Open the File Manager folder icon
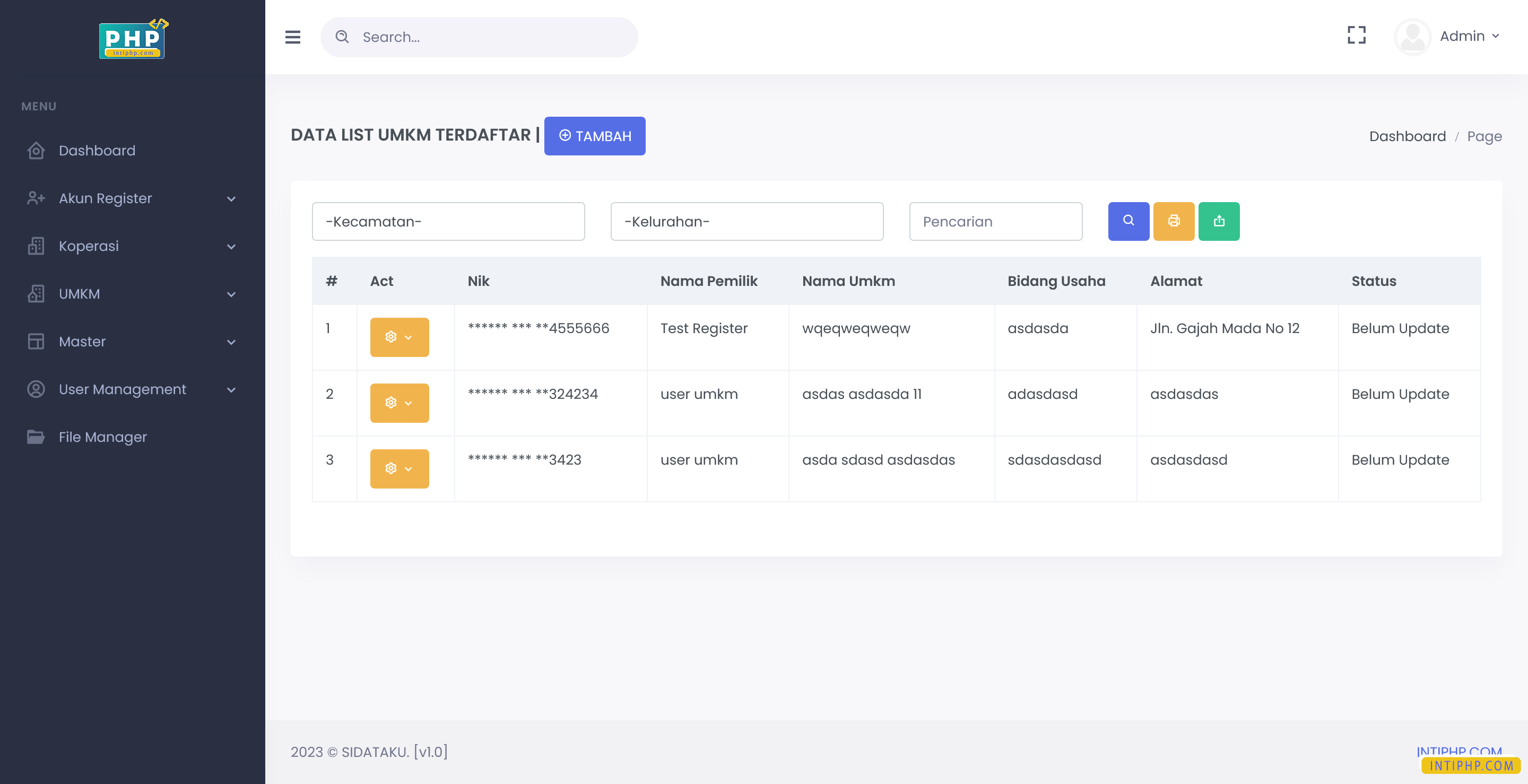 click(x=36, y=437)
